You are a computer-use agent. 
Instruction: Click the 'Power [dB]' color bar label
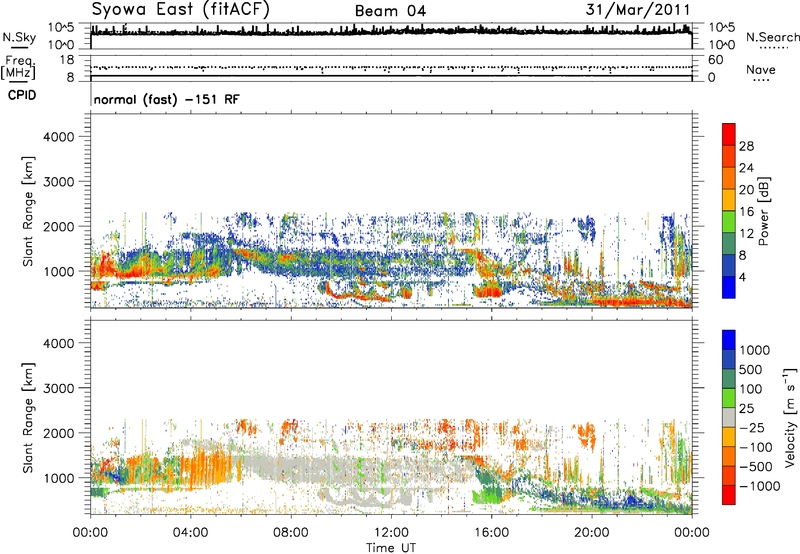coord(763,211)
